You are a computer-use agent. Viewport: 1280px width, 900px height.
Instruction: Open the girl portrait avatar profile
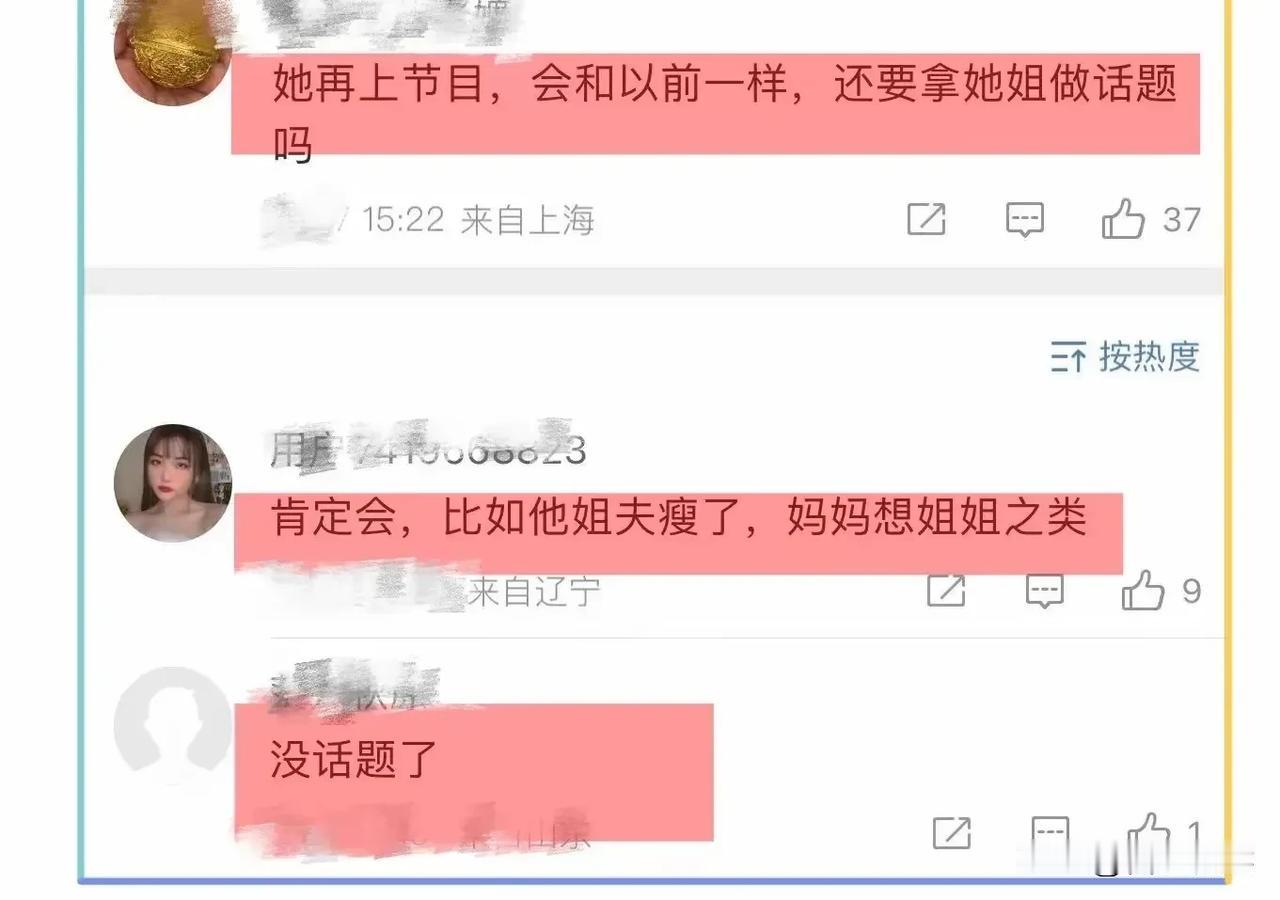[173, 482]
